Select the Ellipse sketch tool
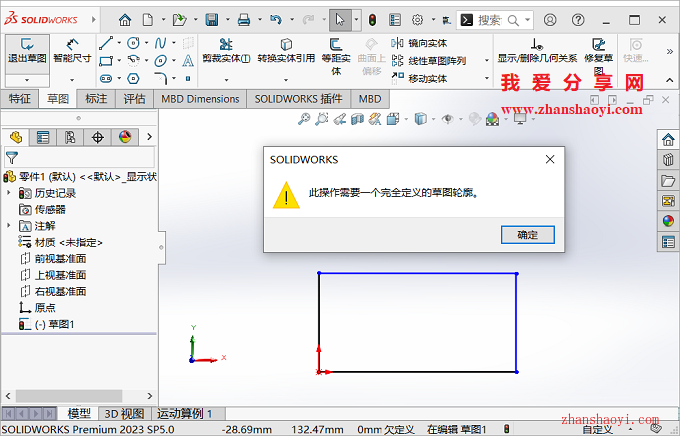Viewport: 680px width, 436px height. 160,61
